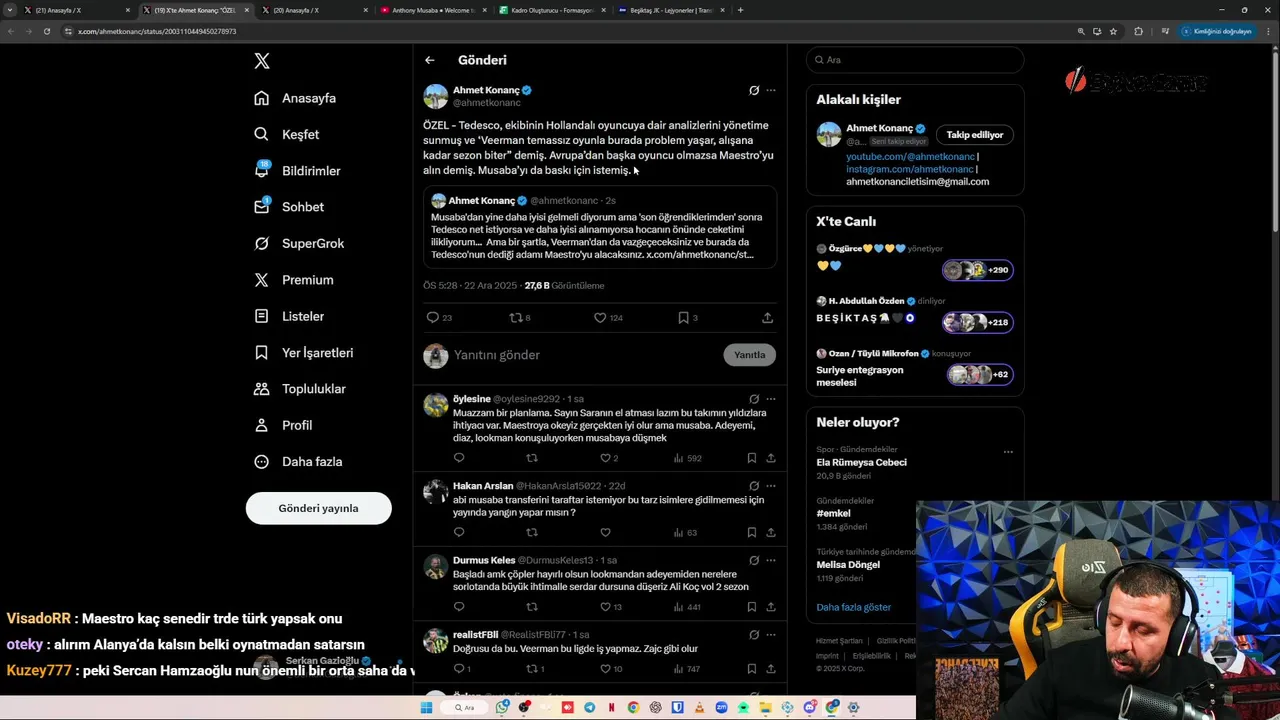Open the quoted Ahmet Konanç tweet

pyautogui.click(x=600, y=225)
